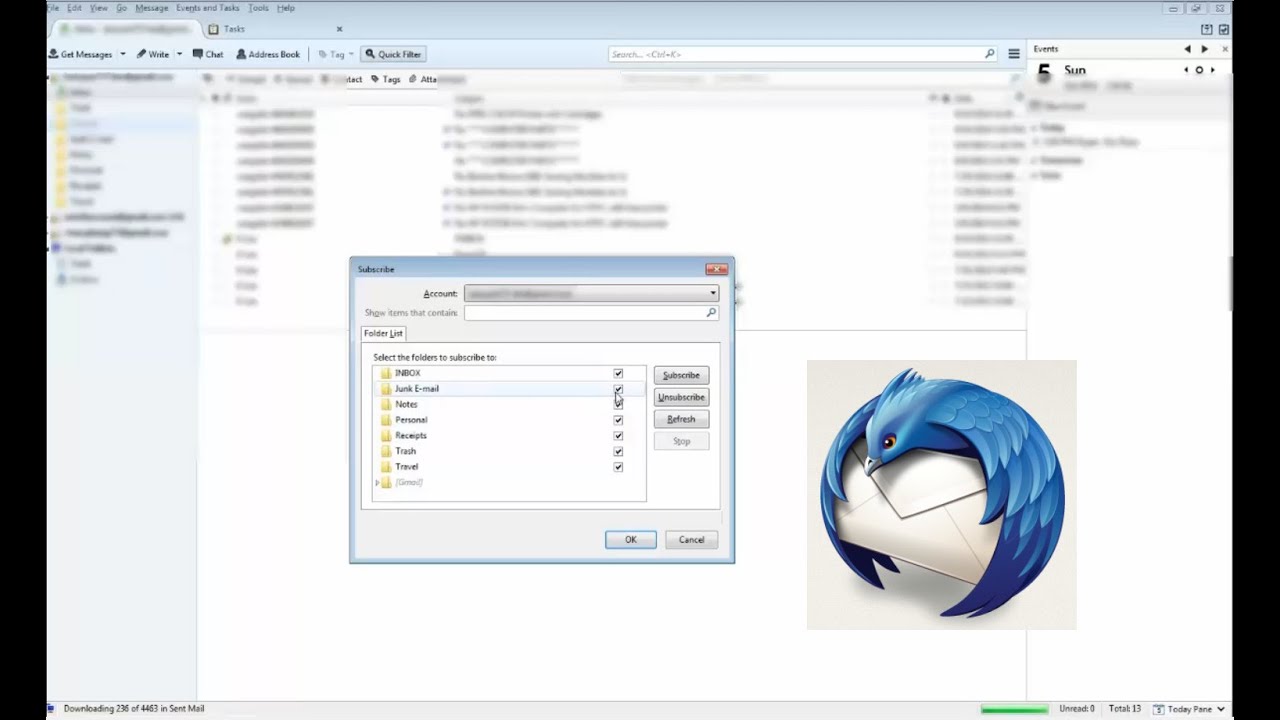The width and height of the screenshot is (1280, 720).
Task: Click the Tags quick filter icon
Action: pos(385,79)
